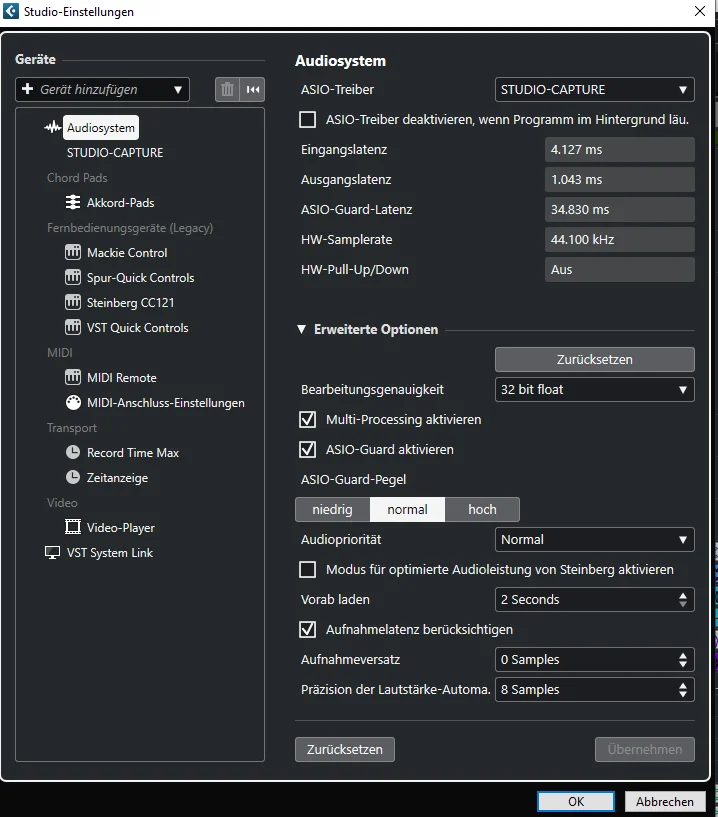Open the Gerät hinzufügen dropdown
718x817 pixels.
(x=103, y=90)
